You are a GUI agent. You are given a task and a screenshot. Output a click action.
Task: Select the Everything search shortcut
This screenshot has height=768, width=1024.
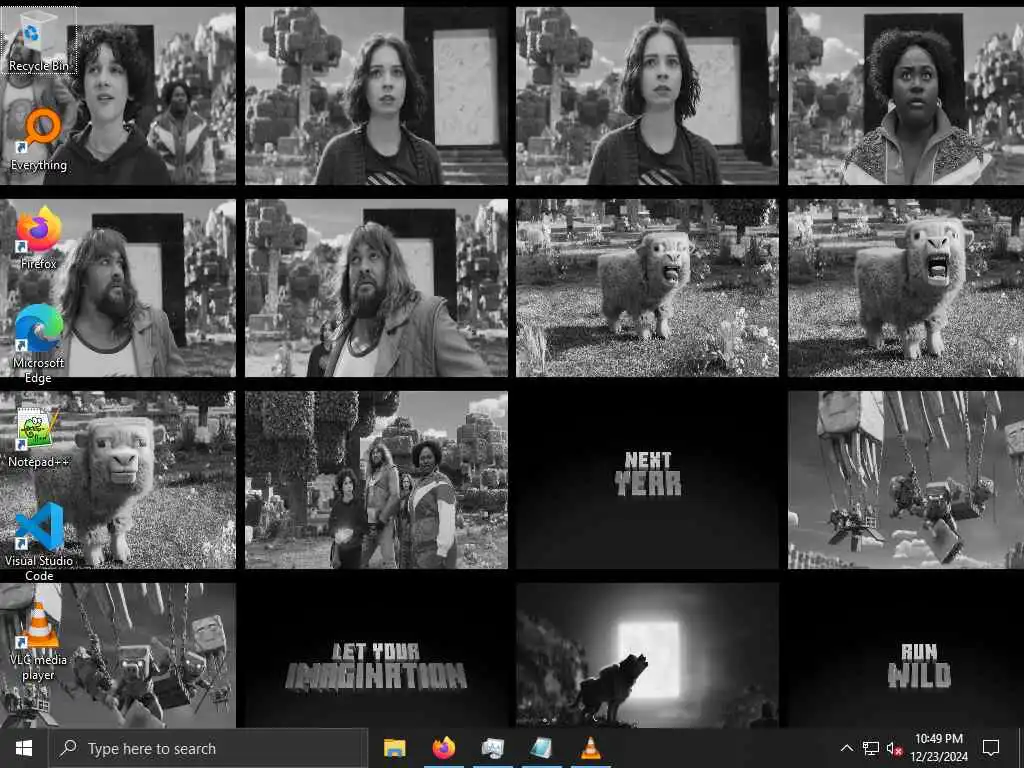[39, 140]
